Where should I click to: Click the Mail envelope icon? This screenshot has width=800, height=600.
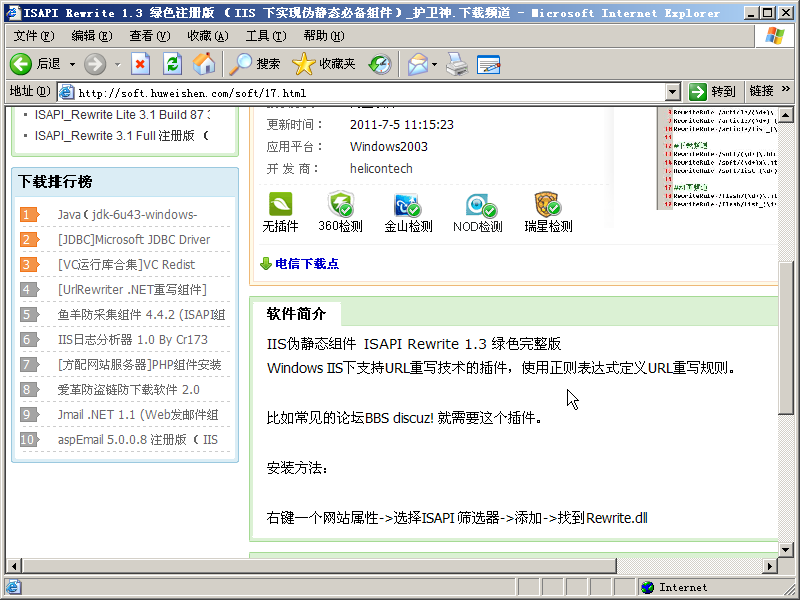[x=418, y=64]
